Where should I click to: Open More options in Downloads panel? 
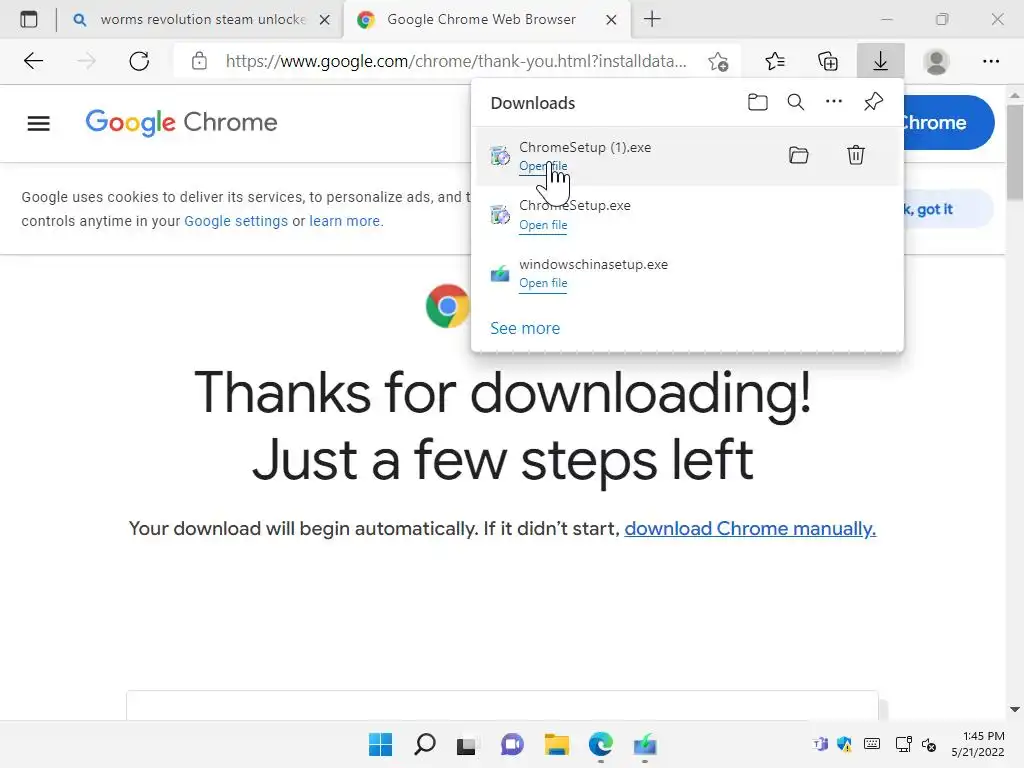tap(834, 101)
